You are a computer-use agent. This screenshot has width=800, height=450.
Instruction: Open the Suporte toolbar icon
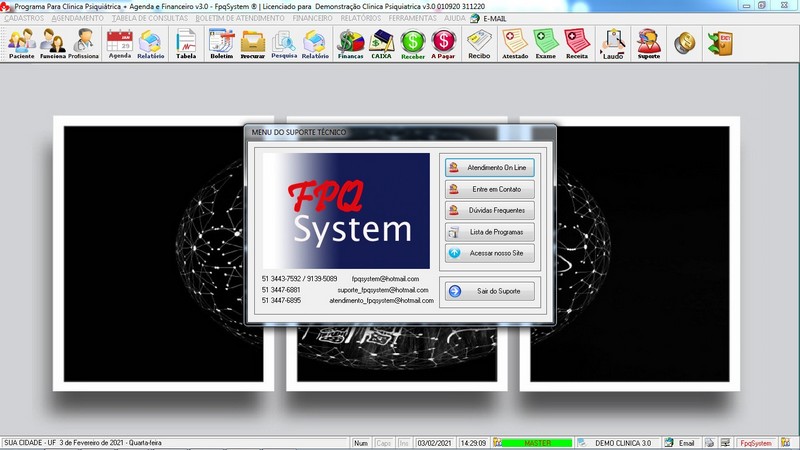point(648,44)
